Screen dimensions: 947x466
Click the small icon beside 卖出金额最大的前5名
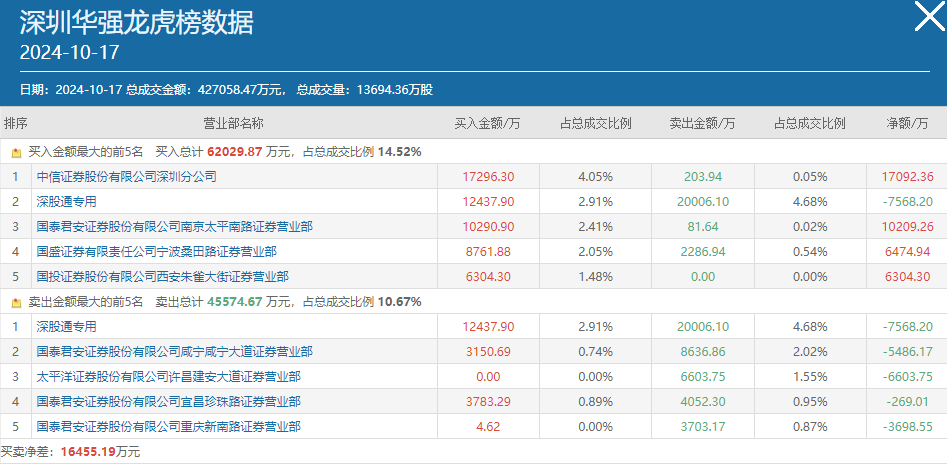(16, 302)
